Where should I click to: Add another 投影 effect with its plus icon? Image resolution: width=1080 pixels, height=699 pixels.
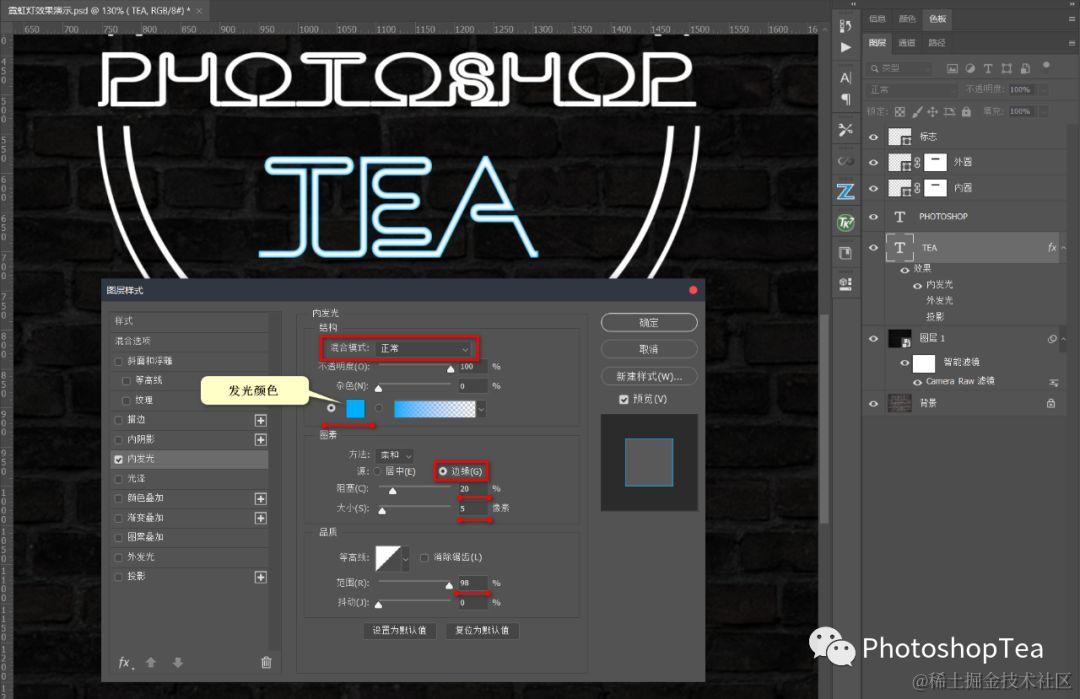point(260,577)
